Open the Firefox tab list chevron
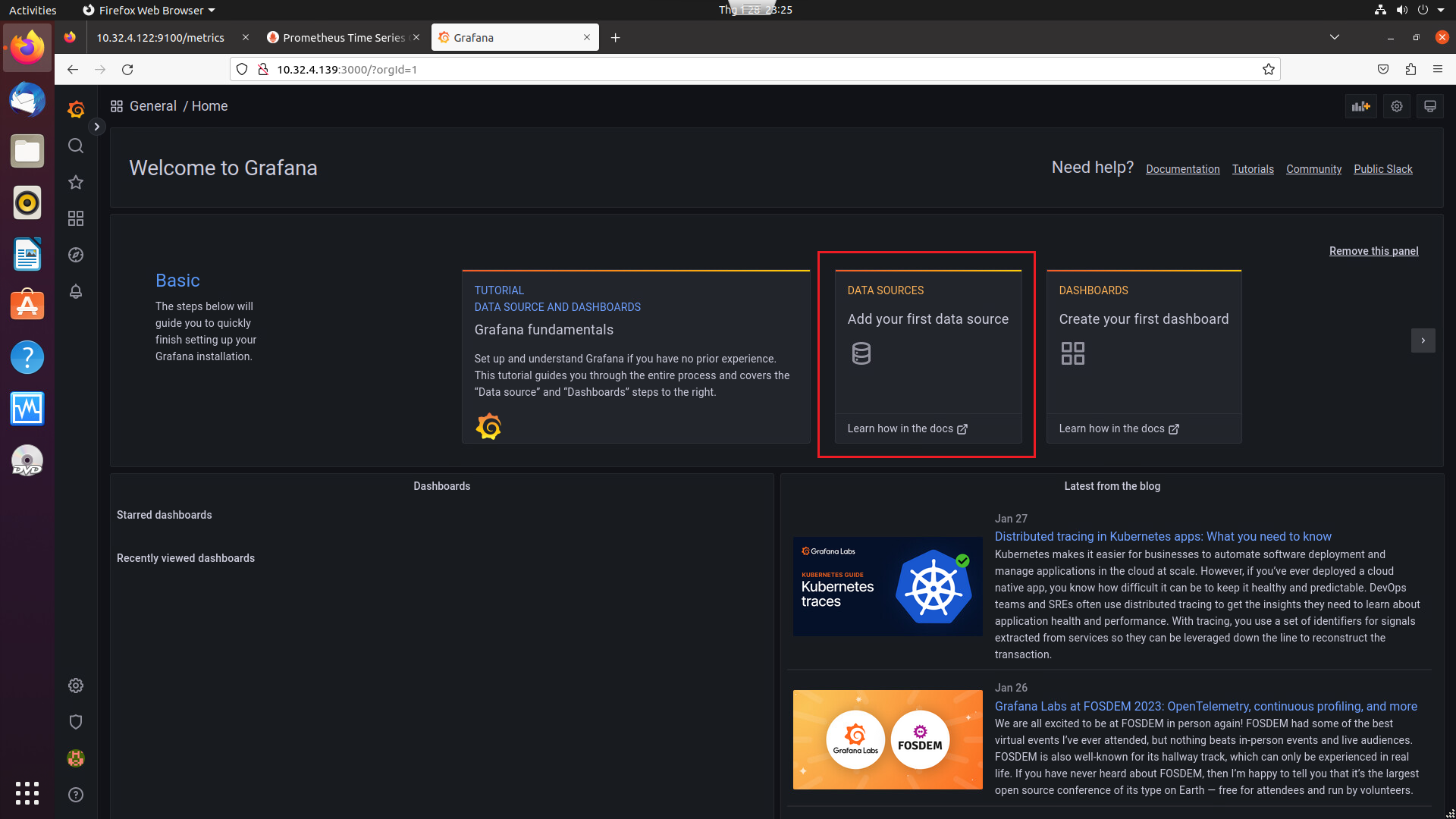1456x819 pixels. pyautogui.click(x=1334, y=36)
